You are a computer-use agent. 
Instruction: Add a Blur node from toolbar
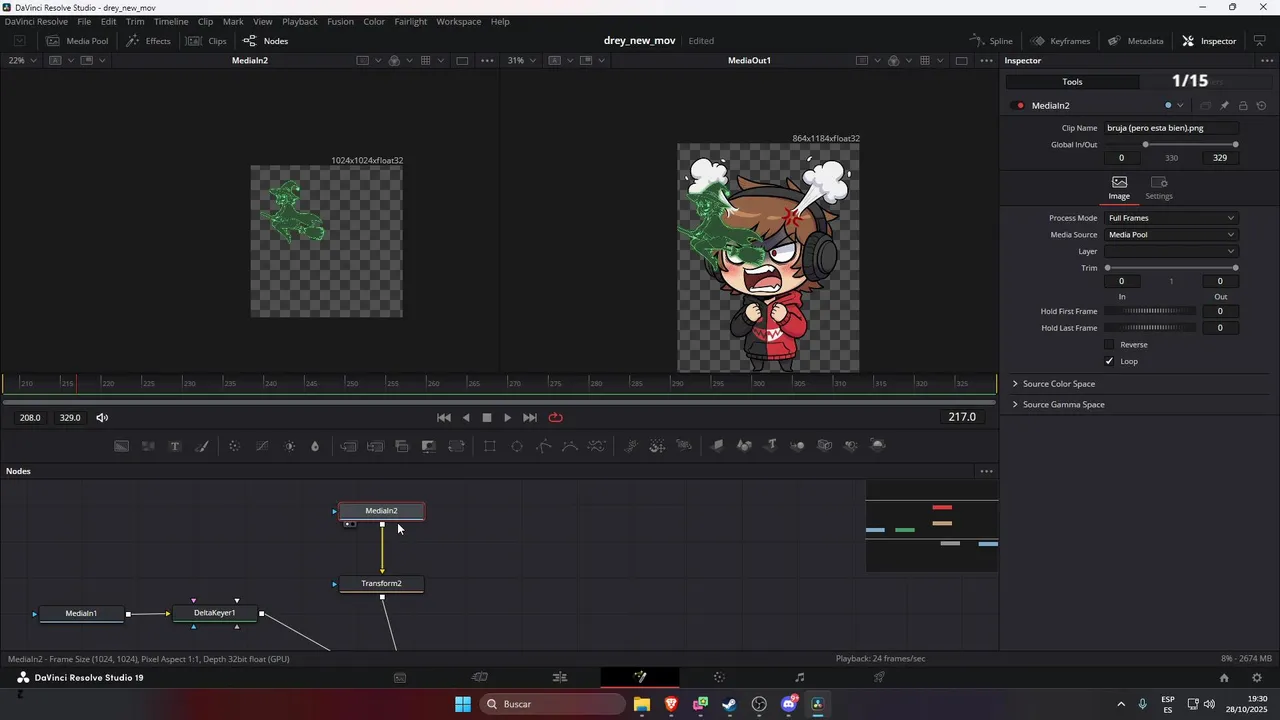pyautogui.click(x=315, y=446)
